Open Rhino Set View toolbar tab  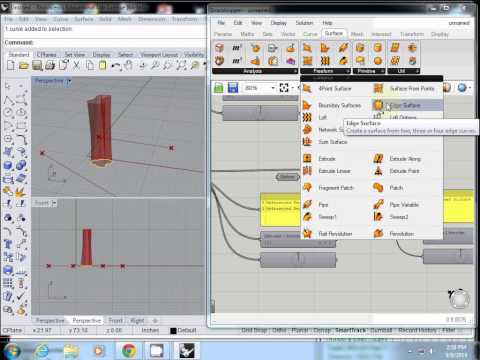click(75, 55)
